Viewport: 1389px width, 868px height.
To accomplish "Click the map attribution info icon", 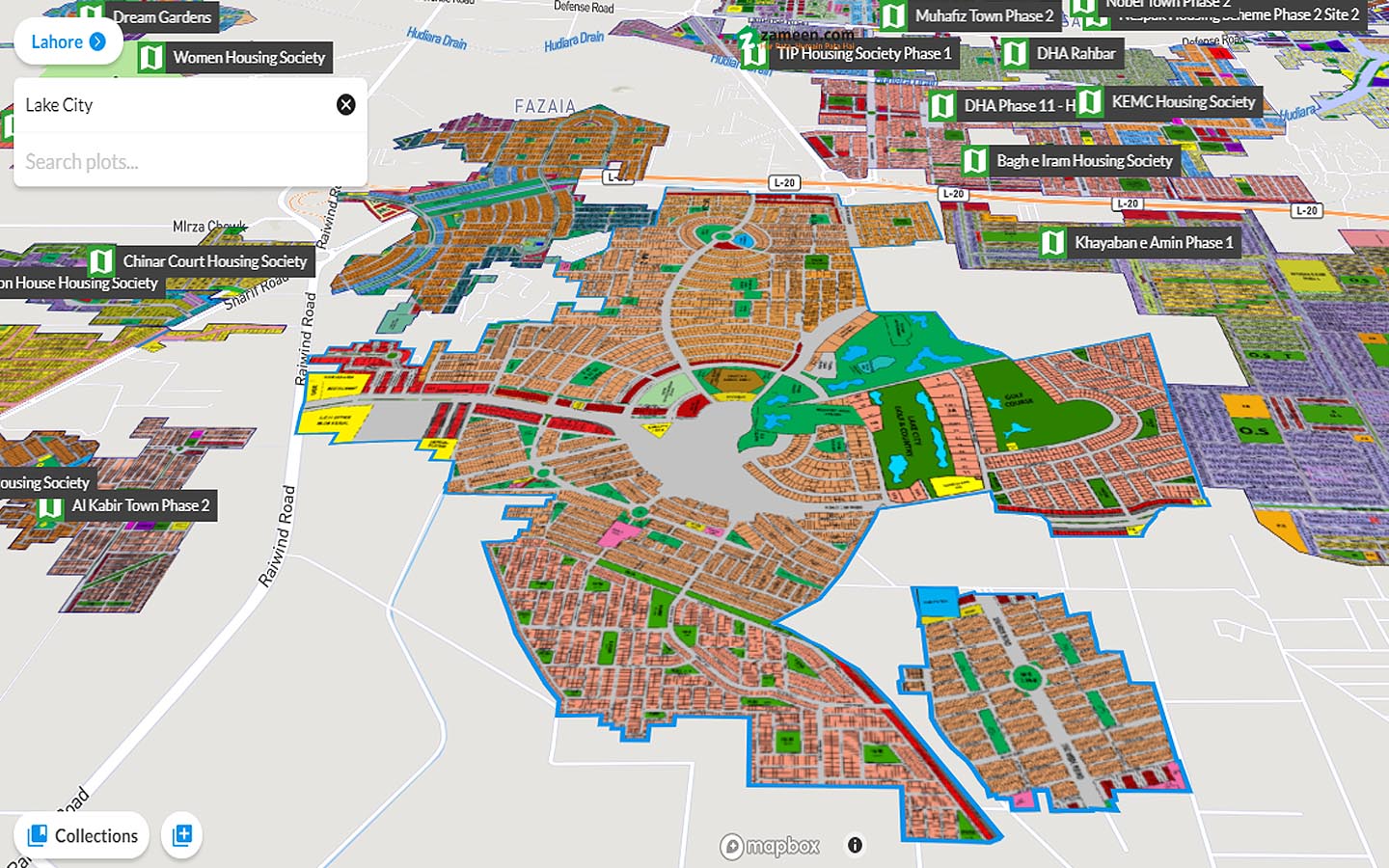I will point(854,846).
